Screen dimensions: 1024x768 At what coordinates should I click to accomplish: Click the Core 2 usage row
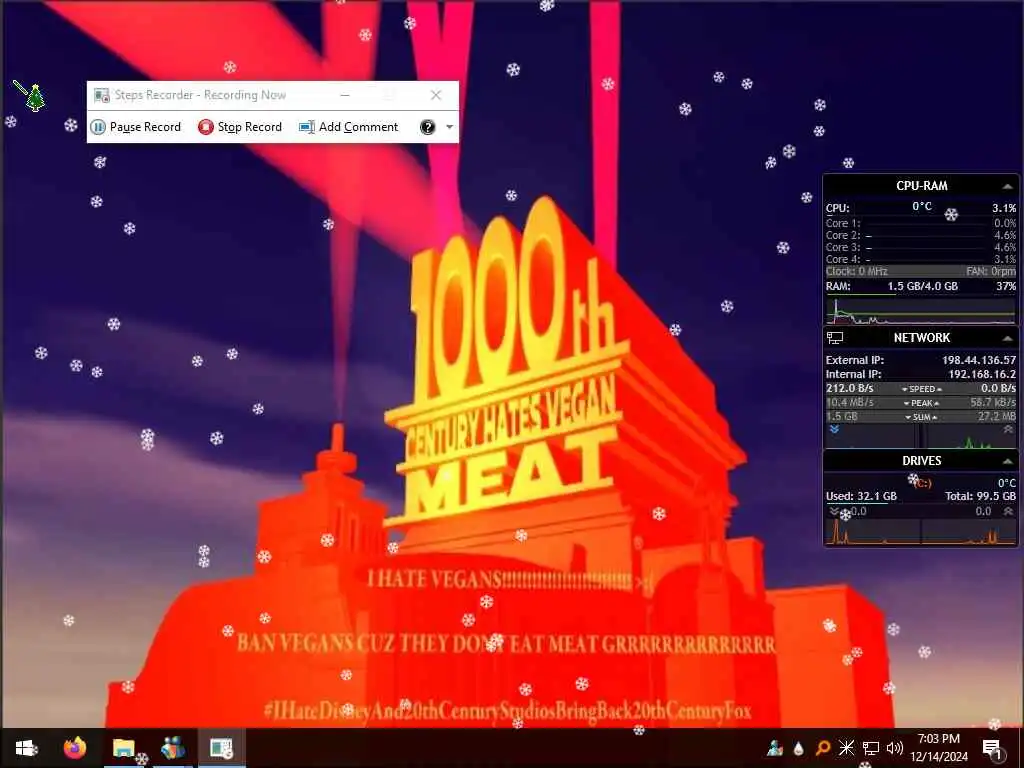(x=921, y=235)
